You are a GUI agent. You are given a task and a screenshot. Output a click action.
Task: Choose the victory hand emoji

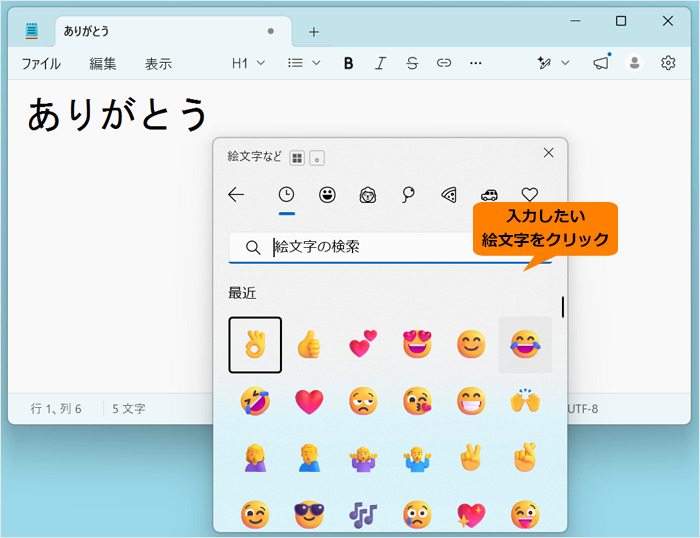(x=471, y=458)
